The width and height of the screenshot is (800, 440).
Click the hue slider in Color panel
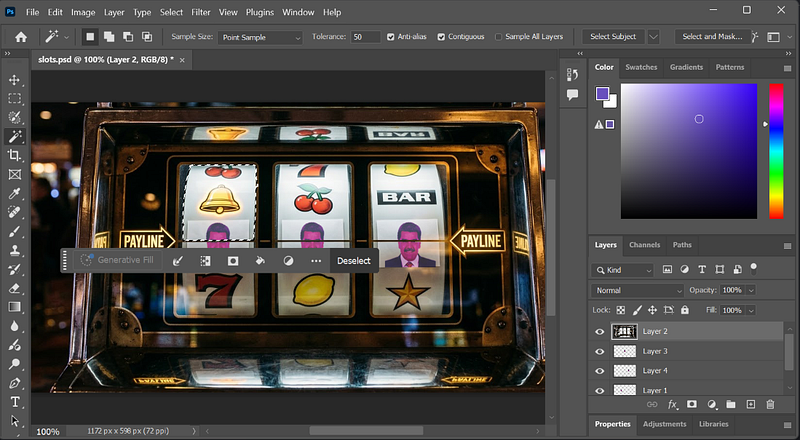point(776,151)
